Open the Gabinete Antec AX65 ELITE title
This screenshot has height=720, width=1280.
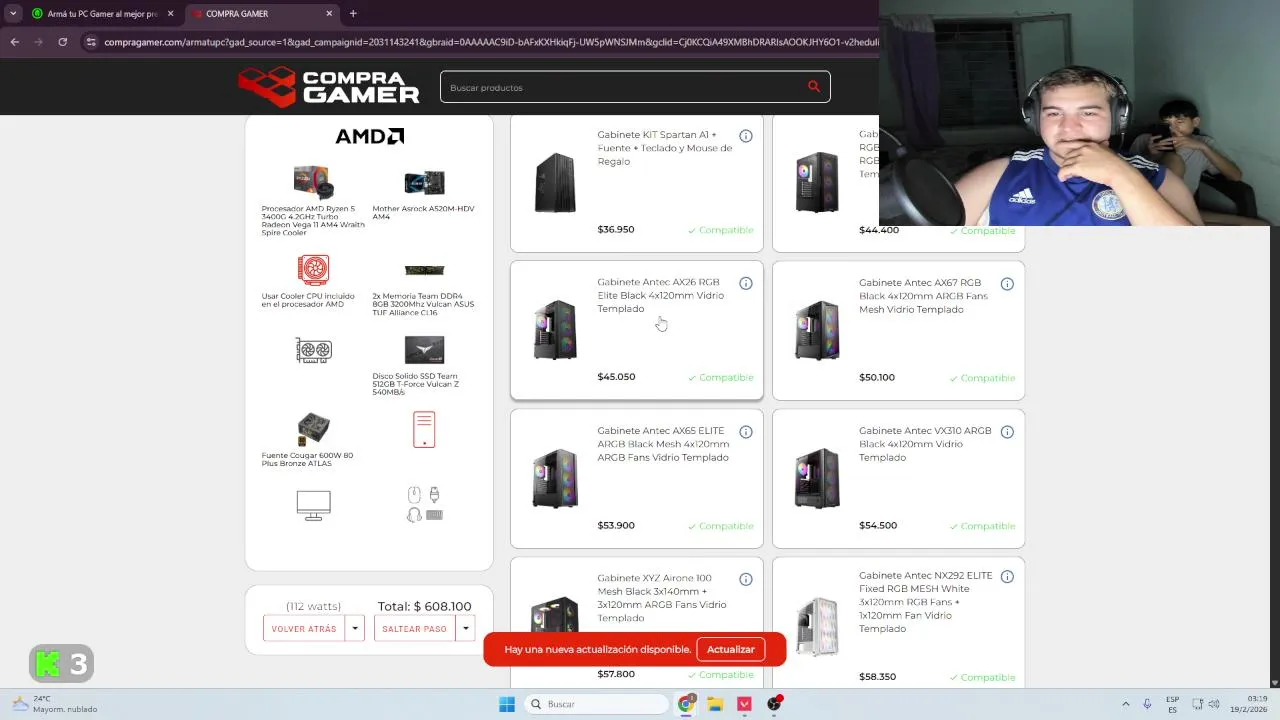(x=663, y=444)
